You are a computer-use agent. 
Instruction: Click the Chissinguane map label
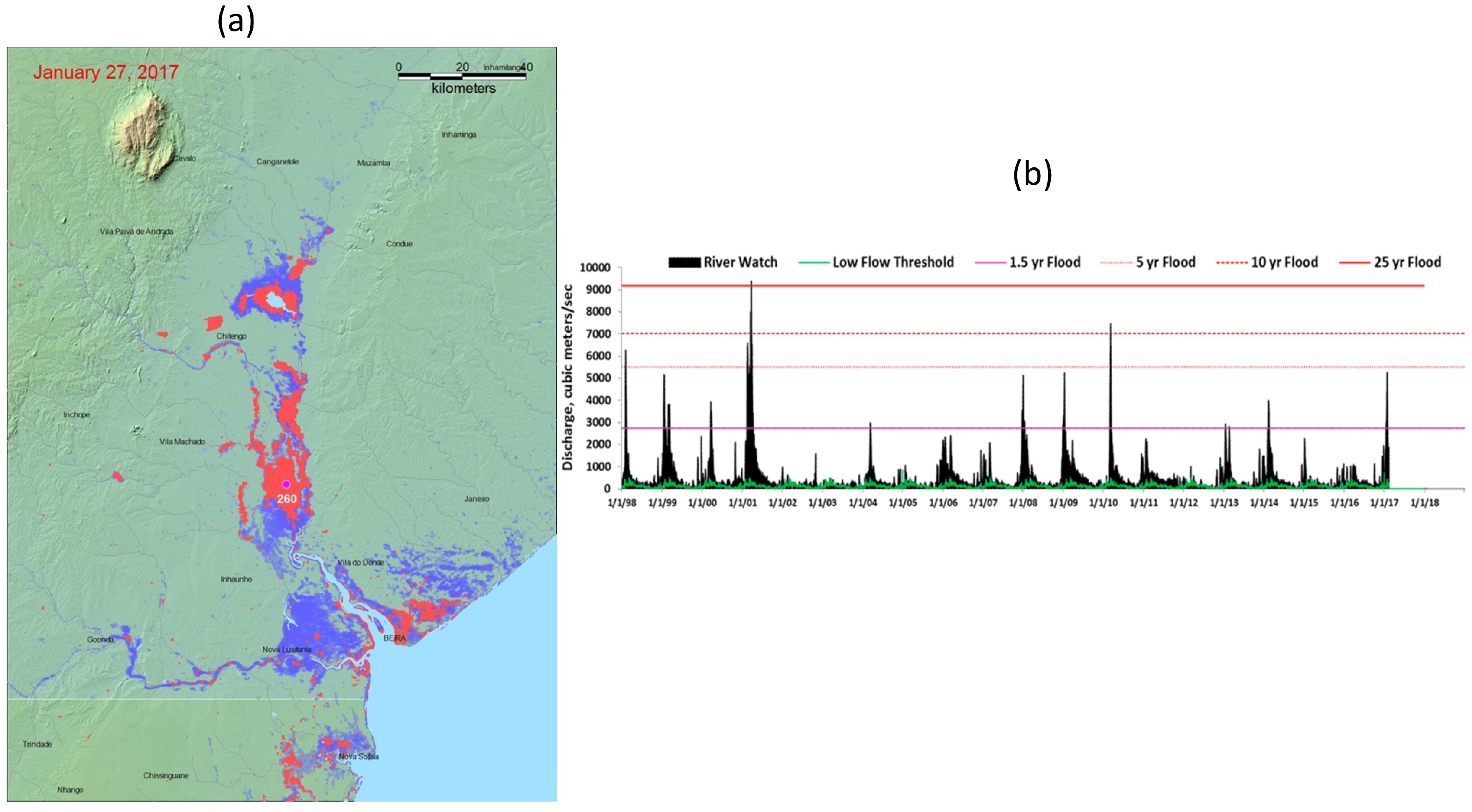coord(166,776)
